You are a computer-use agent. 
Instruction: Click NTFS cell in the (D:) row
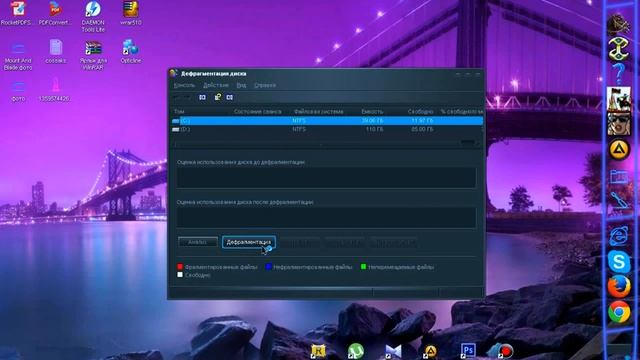[299, 129]
